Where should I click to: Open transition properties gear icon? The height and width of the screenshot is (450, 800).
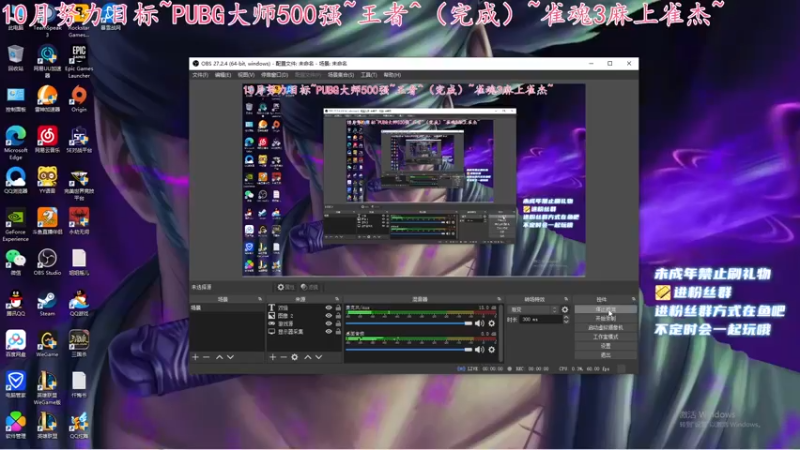(x=565, y=310)
